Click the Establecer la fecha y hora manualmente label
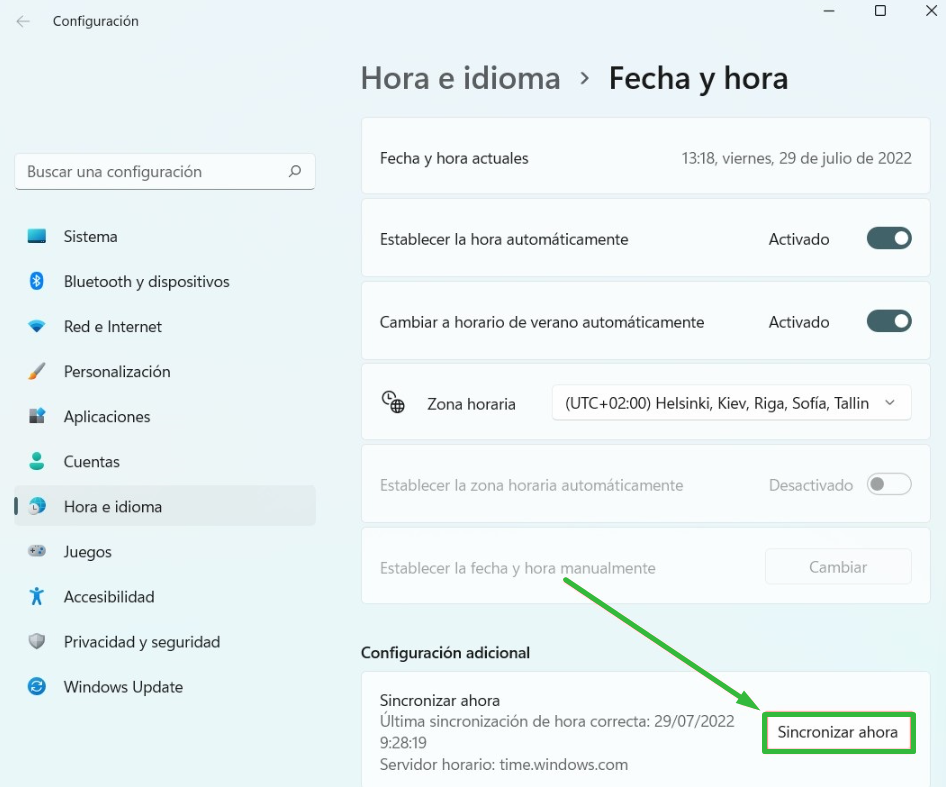946x787 pixels. [x=518, y=568]
